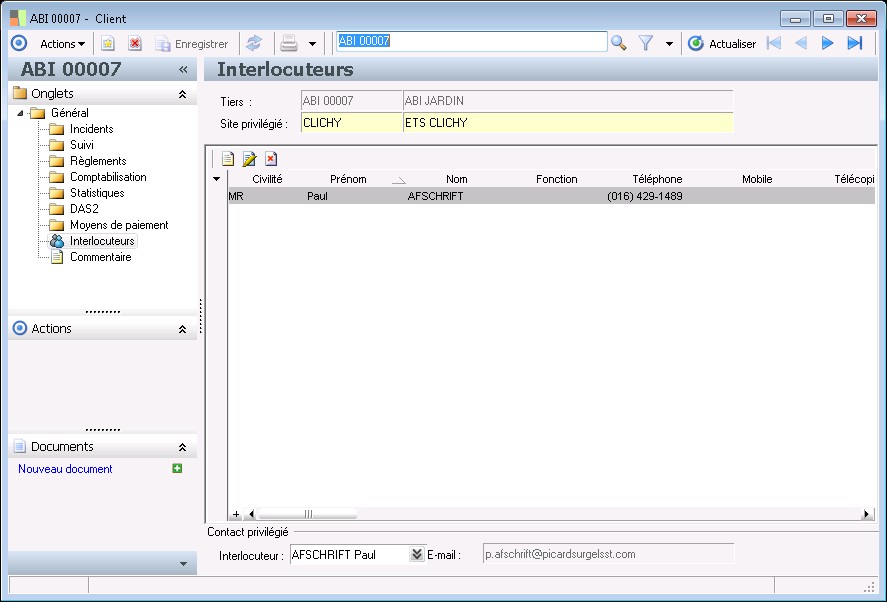Screen dimensions: 887x602
Task: Jump to the last record arrow
Action: tap(854, 43)
